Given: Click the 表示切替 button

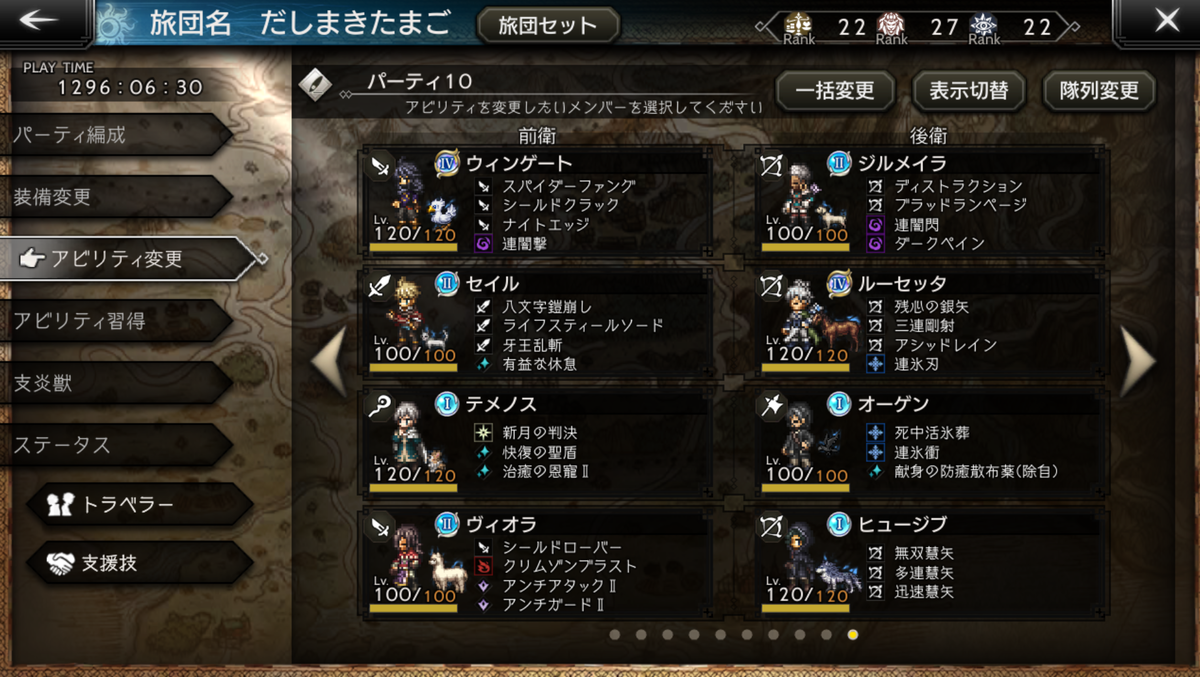Looking at the screenshot, I should click(x=969, y=91).
